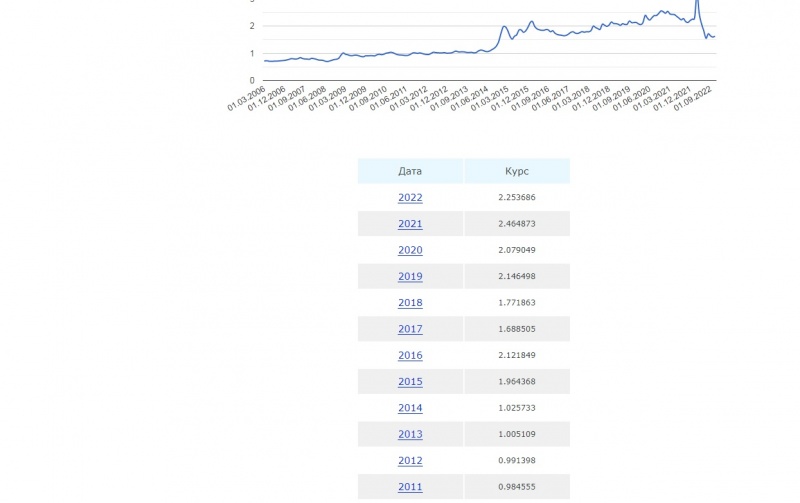Screen dimensions: 800x503
Task: Open the 2015 year link
Action: [x=410, y=382]
